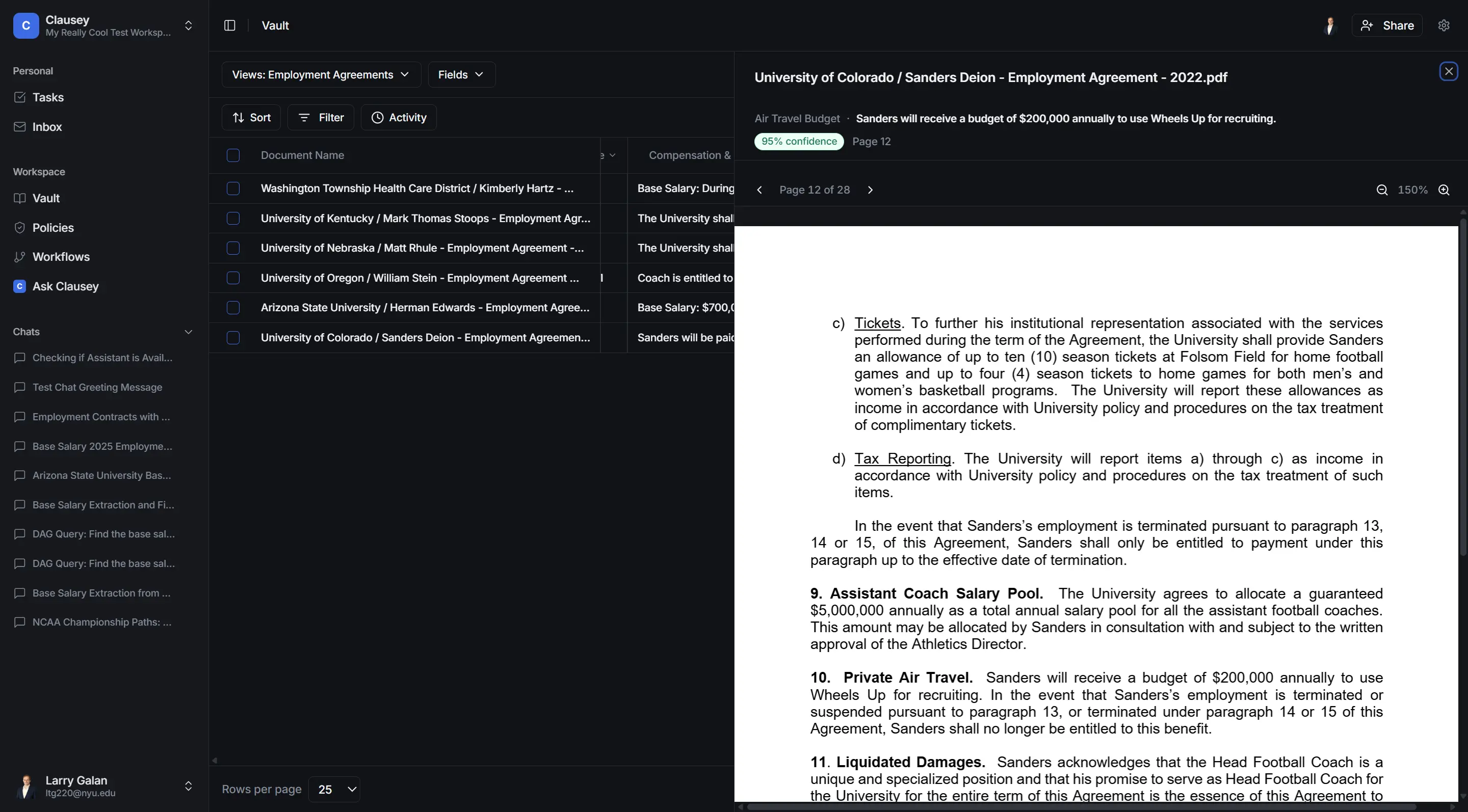
Task: Open the Filter button
Action: 321,117
